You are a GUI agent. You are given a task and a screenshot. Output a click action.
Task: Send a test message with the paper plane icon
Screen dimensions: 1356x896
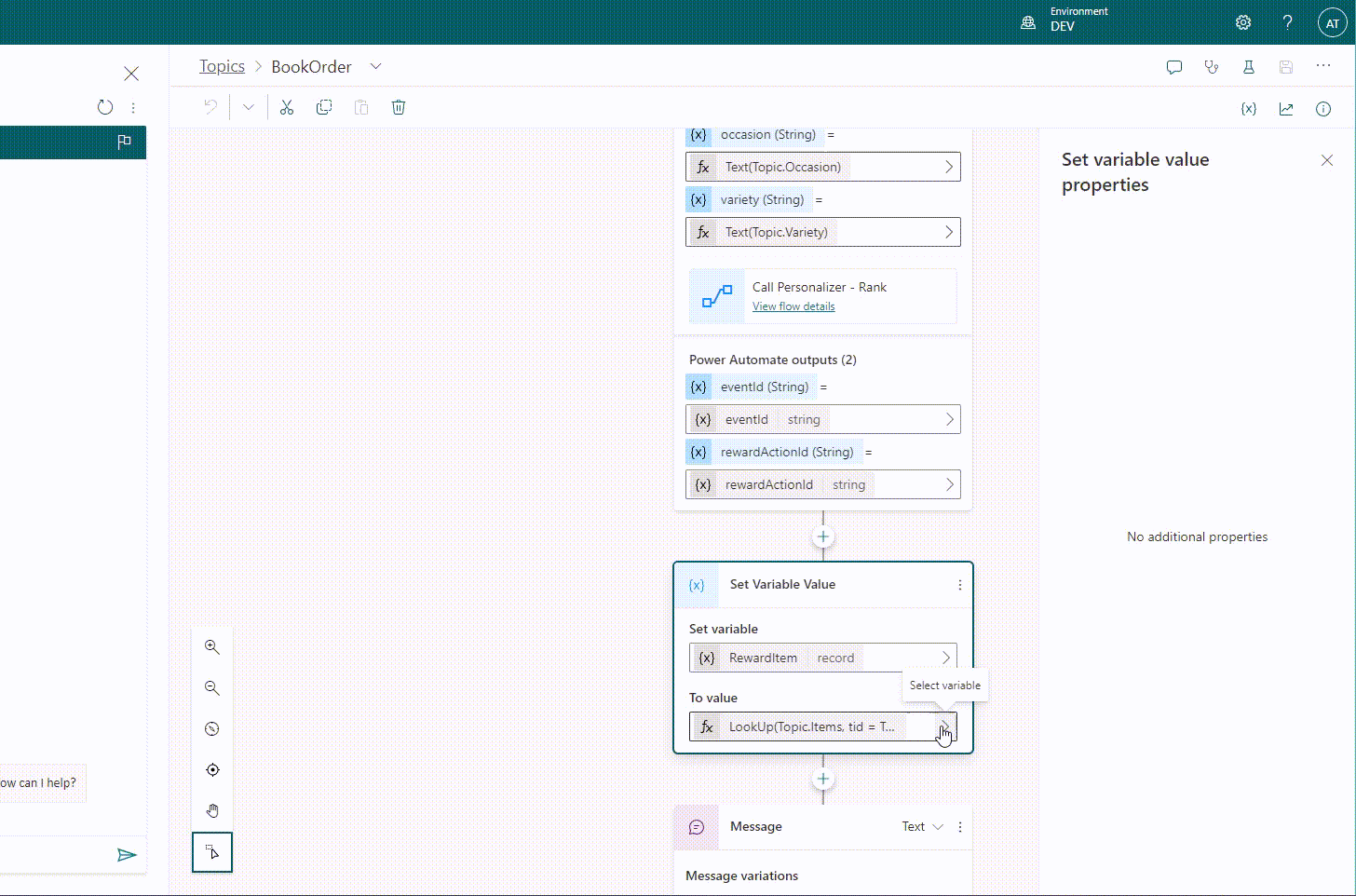click(x=128, y=855)
